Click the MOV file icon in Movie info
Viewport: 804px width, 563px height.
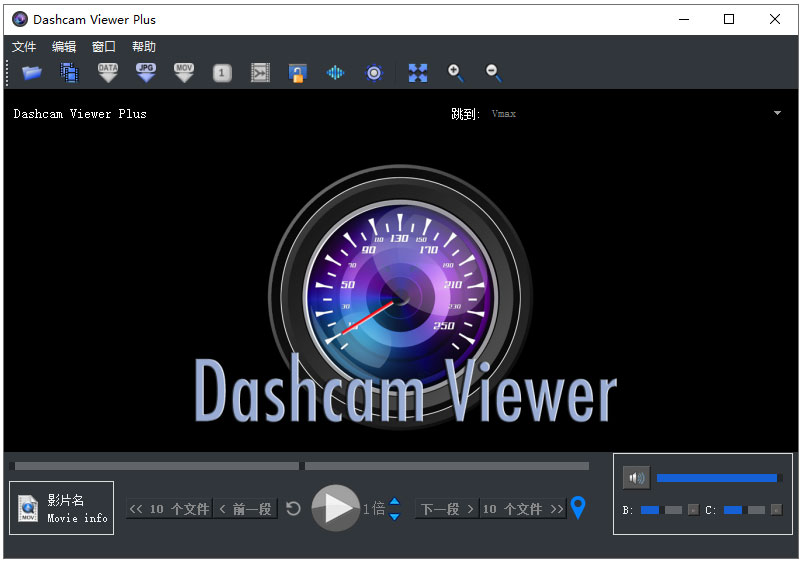pos(28,508)
